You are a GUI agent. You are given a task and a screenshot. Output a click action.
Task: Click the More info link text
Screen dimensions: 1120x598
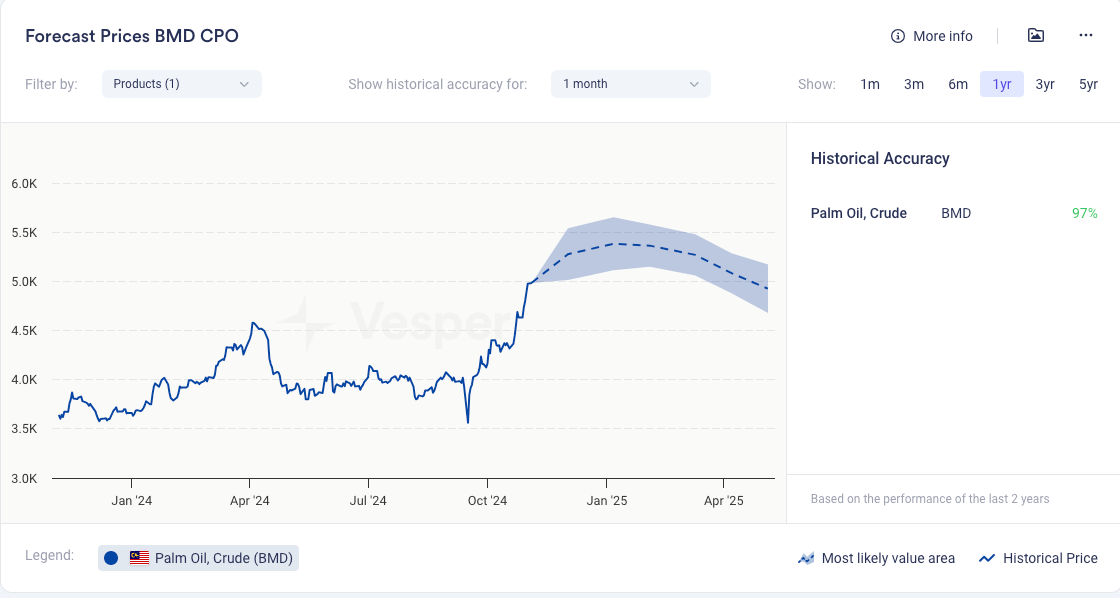coord(943,36)
